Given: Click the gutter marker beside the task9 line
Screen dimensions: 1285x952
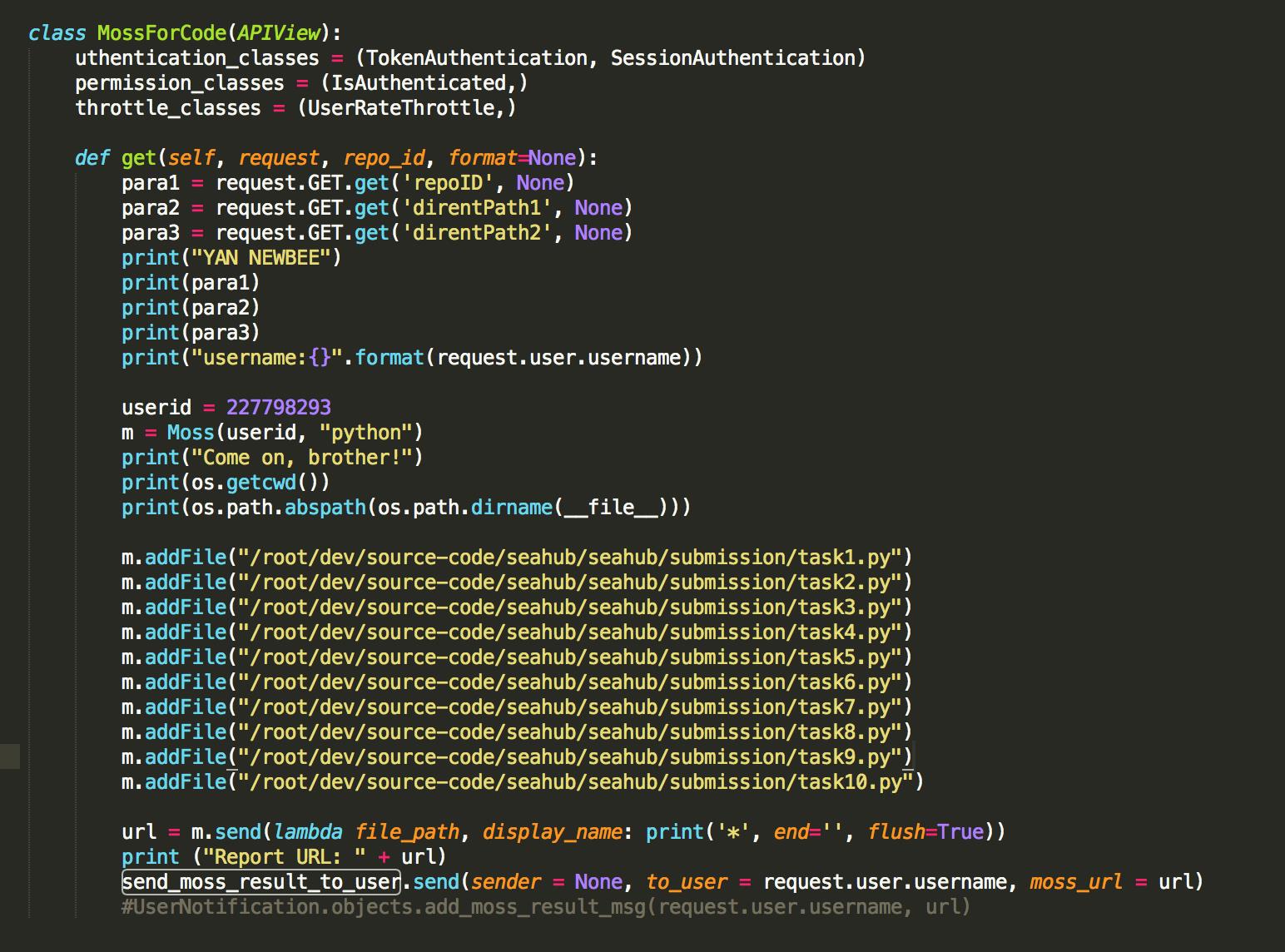Looking at the screenshot, I should (x=10, y=756).
